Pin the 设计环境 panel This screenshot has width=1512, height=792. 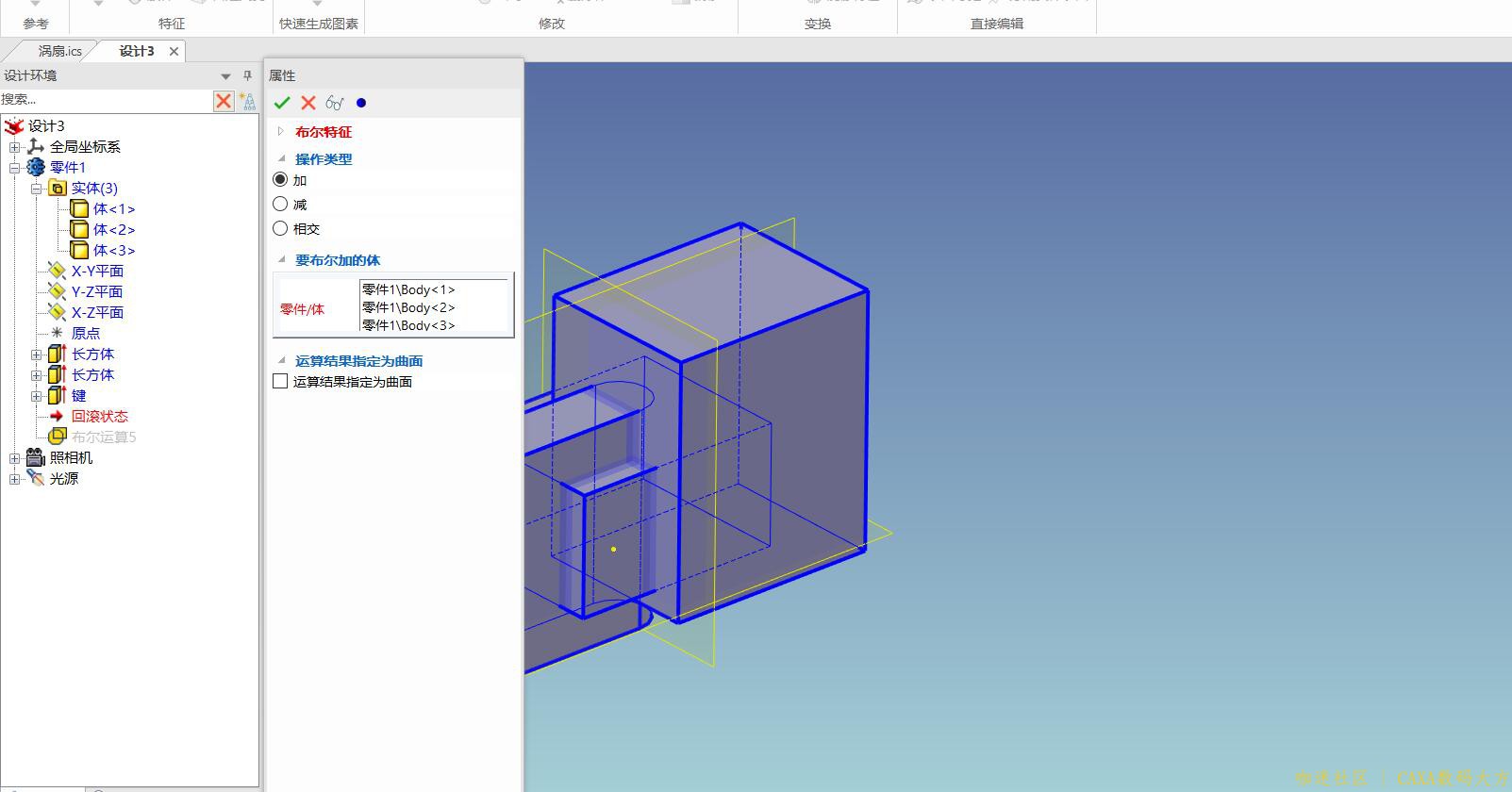247,75
